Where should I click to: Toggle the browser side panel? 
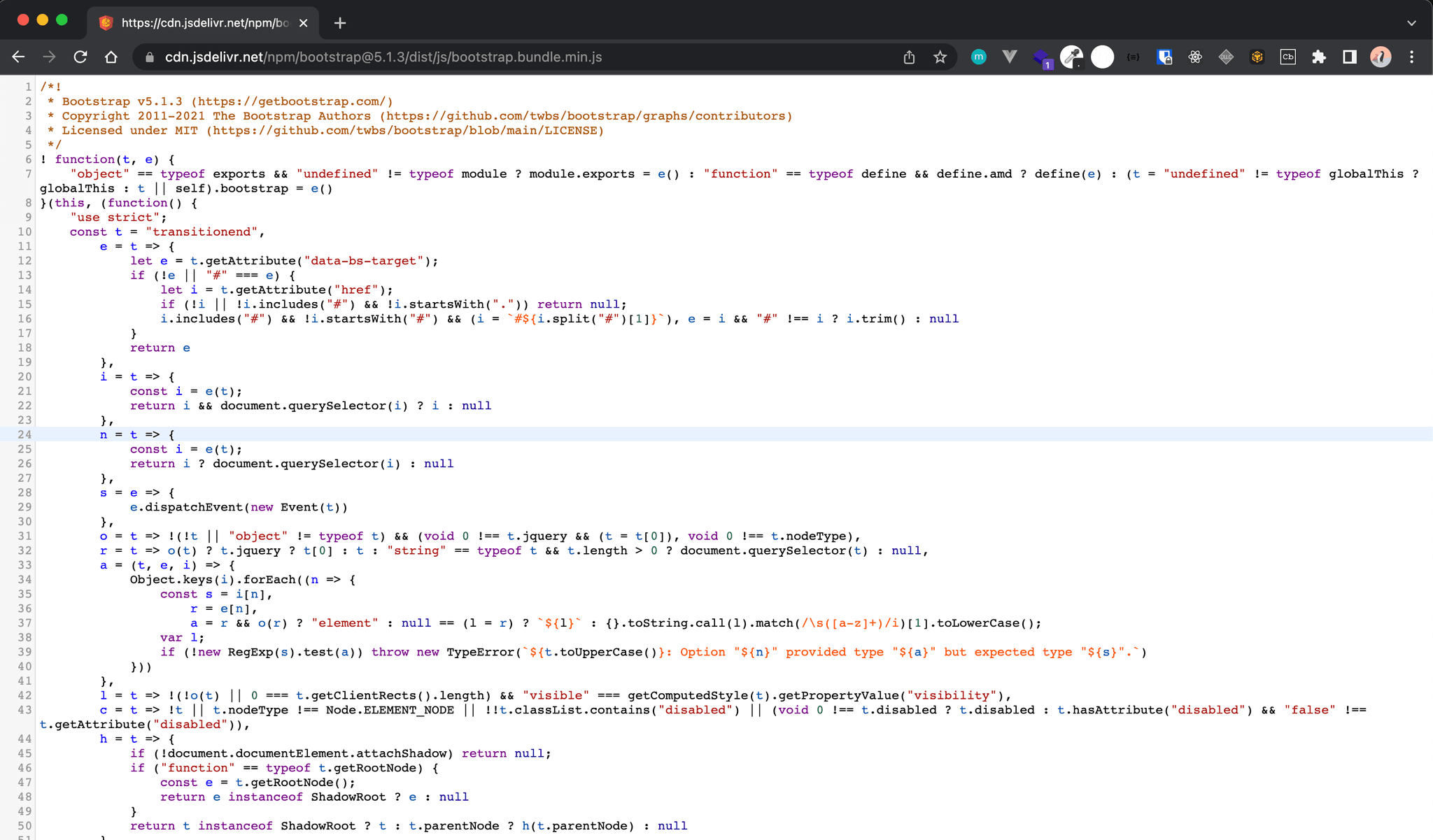(1350, 57)
